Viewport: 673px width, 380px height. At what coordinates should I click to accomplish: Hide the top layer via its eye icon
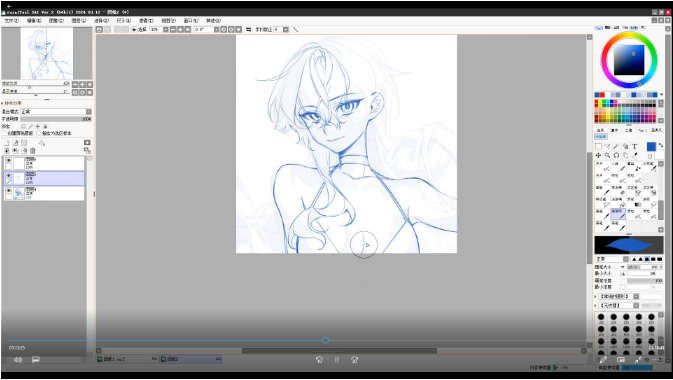click(x=8, y=160)
